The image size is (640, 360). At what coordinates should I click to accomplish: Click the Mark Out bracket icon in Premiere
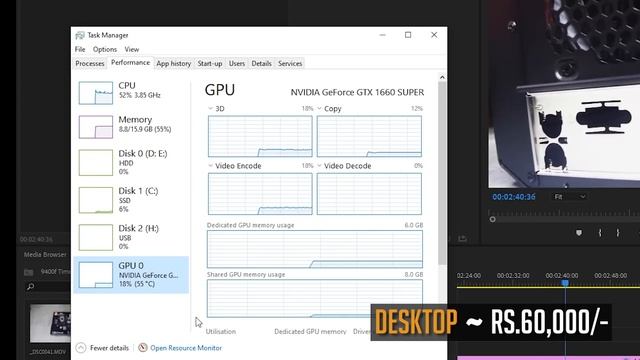point(618,233)
